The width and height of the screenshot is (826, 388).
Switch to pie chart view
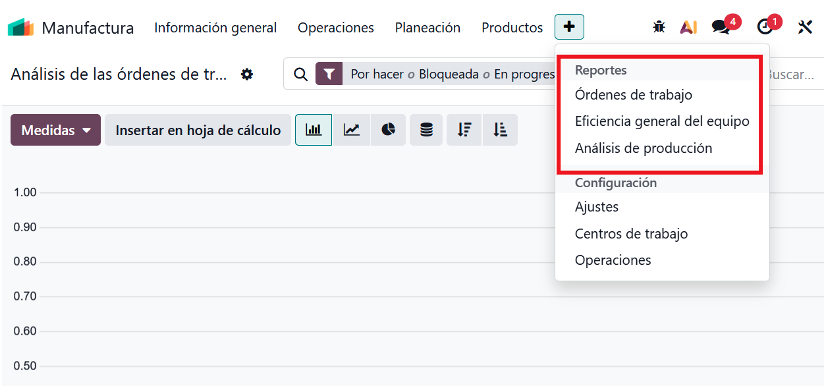388,130
